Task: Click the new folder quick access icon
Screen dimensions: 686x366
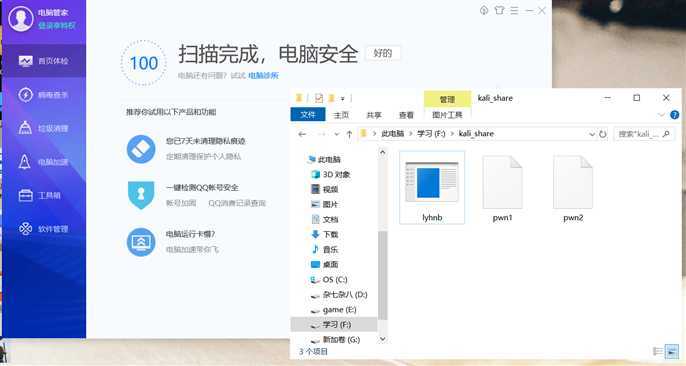Action: 332,98
